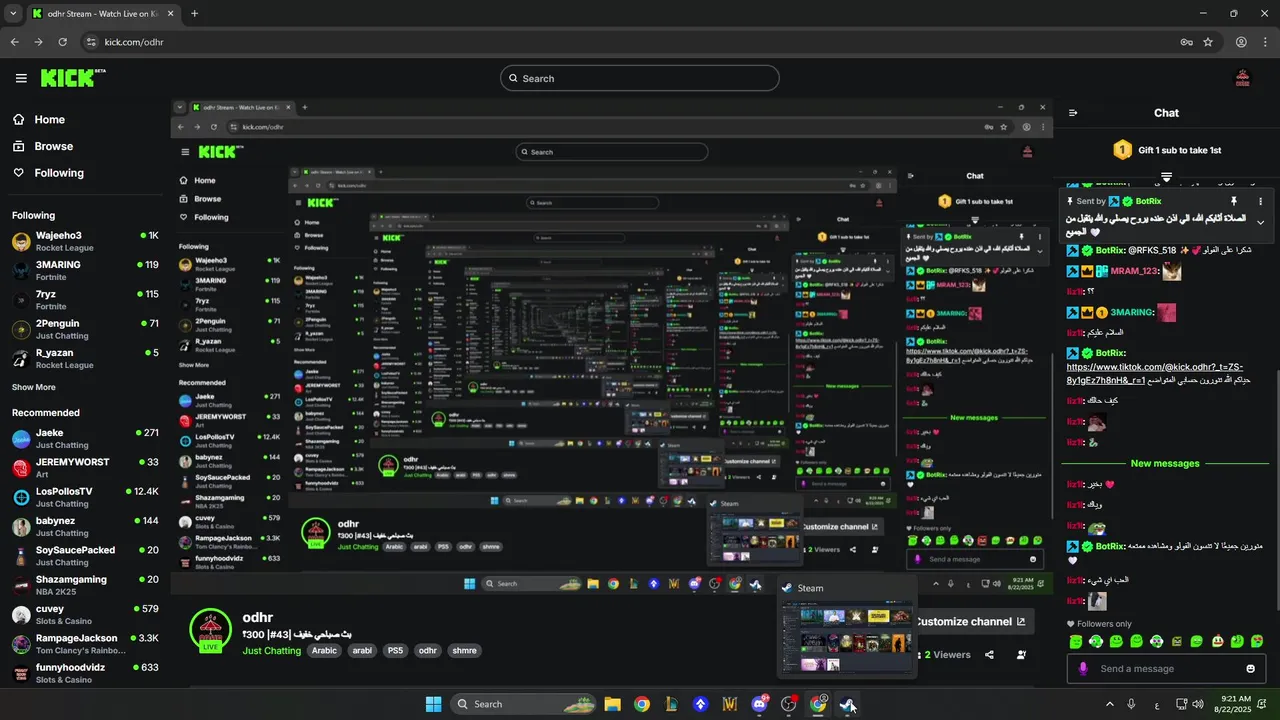The width and height of the screenshot is (1280, 720).
Task: Open Chrome three-dot menu
Action: coord(1265,42)
